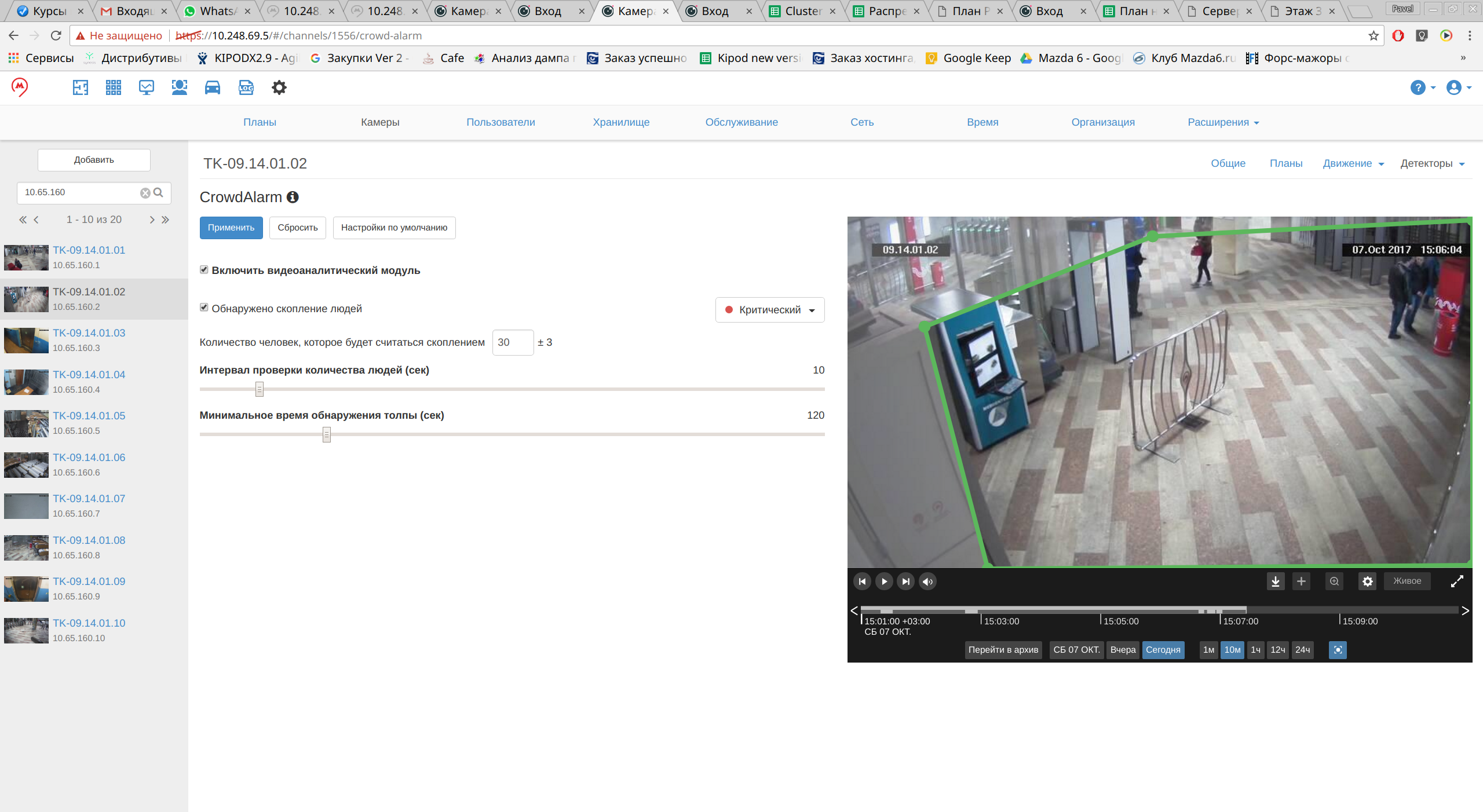Select the Вчера date button

coord(1123,650)
